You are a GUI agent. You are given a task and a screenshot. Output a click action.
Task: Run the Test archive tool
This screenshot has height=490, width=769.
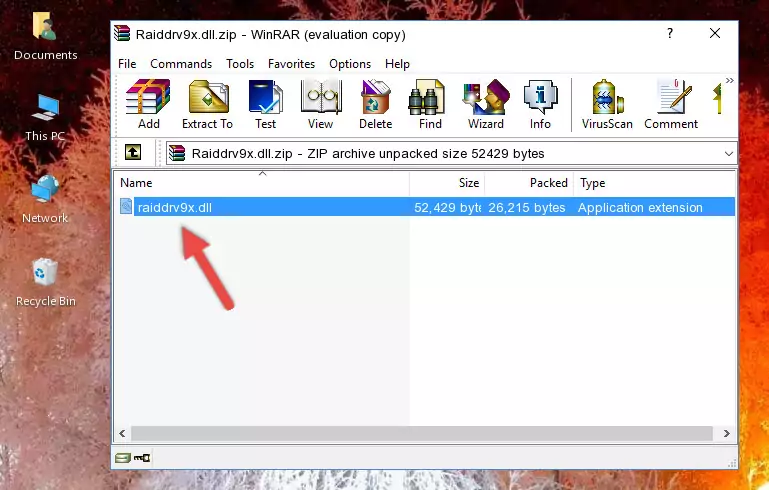coord(265,104)
